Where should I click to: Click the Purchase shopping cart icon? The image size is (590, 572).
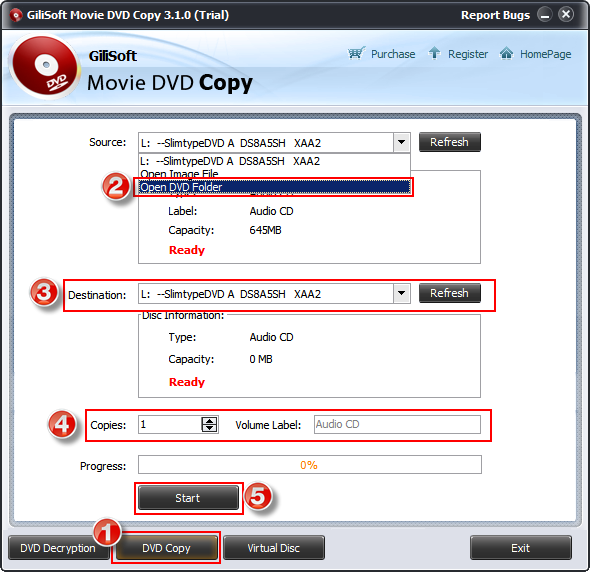356,53
